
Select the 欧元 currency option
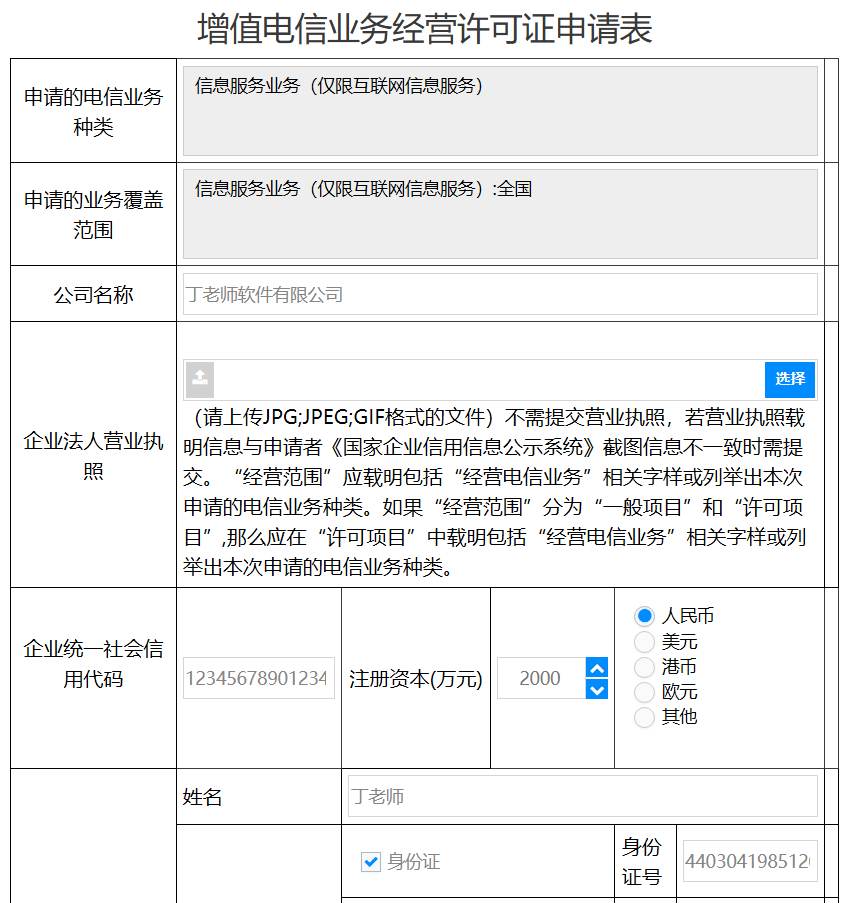point(645,691)
